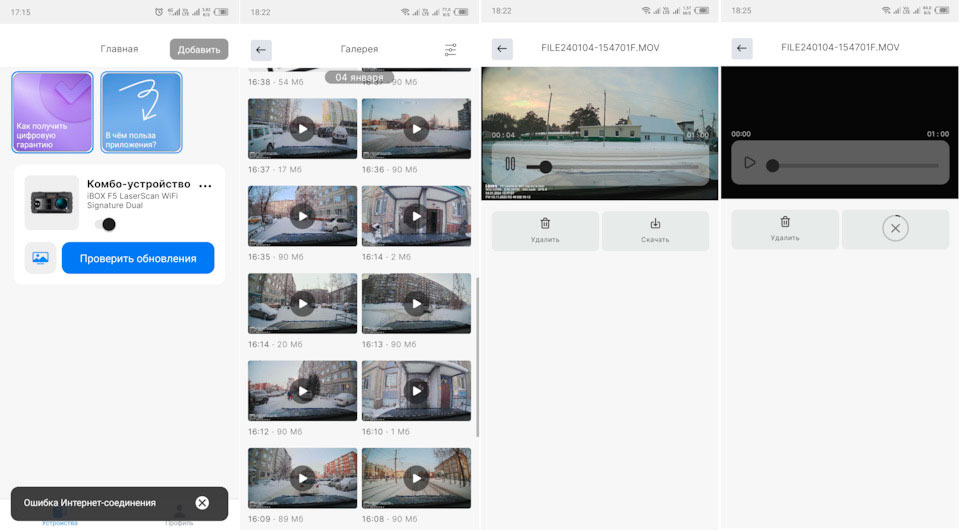Open the Как получить цифровую гарантию card
The height and width of the screenshot is (530, 960).
53,112
